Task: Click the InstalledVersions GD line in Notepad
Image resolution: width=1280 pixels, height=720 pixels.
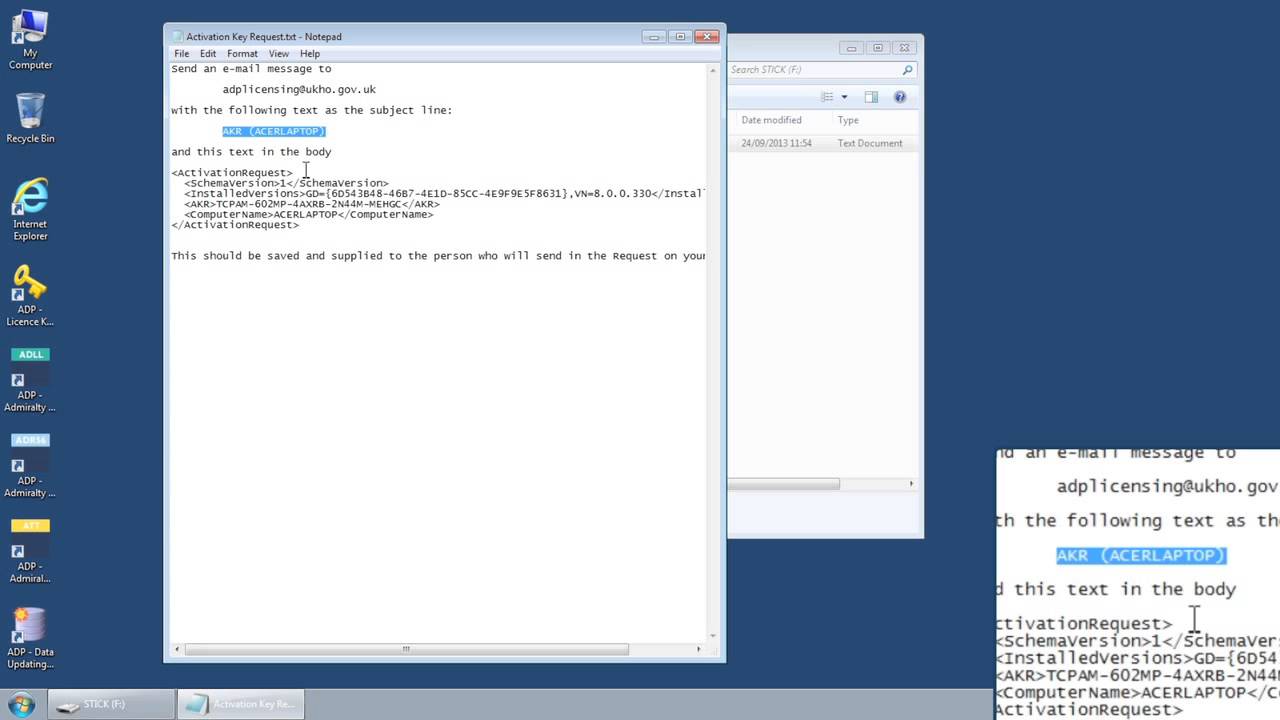Action: coord(444,193)
